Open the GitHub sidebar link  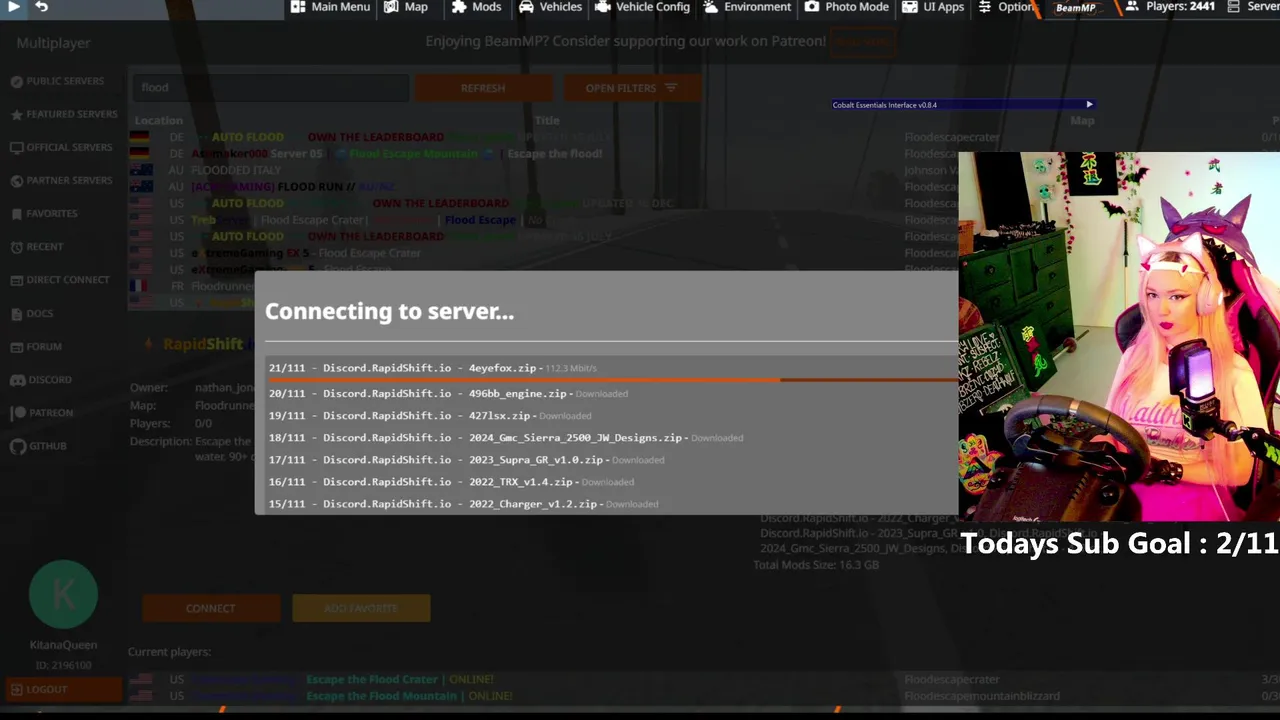39,445
